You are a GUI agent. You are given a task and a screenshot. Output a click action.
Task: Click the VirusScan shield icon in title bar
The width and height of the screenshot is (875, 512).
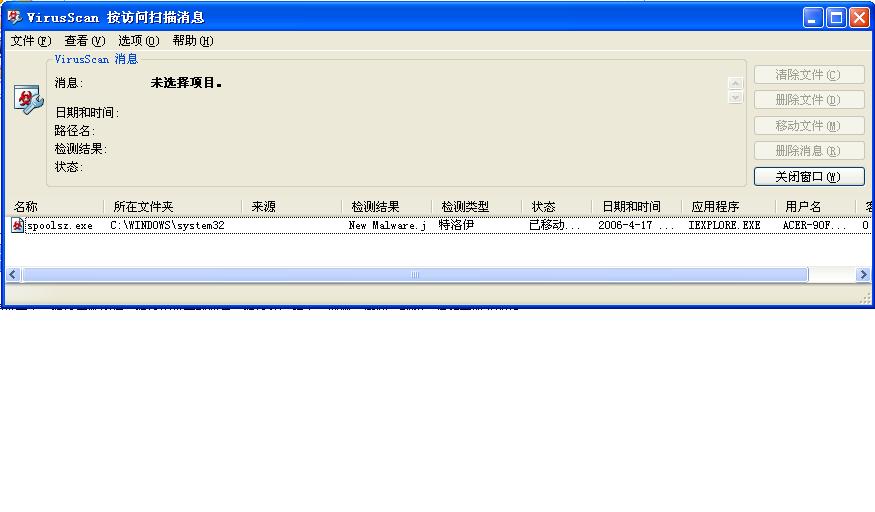[15, 17]
